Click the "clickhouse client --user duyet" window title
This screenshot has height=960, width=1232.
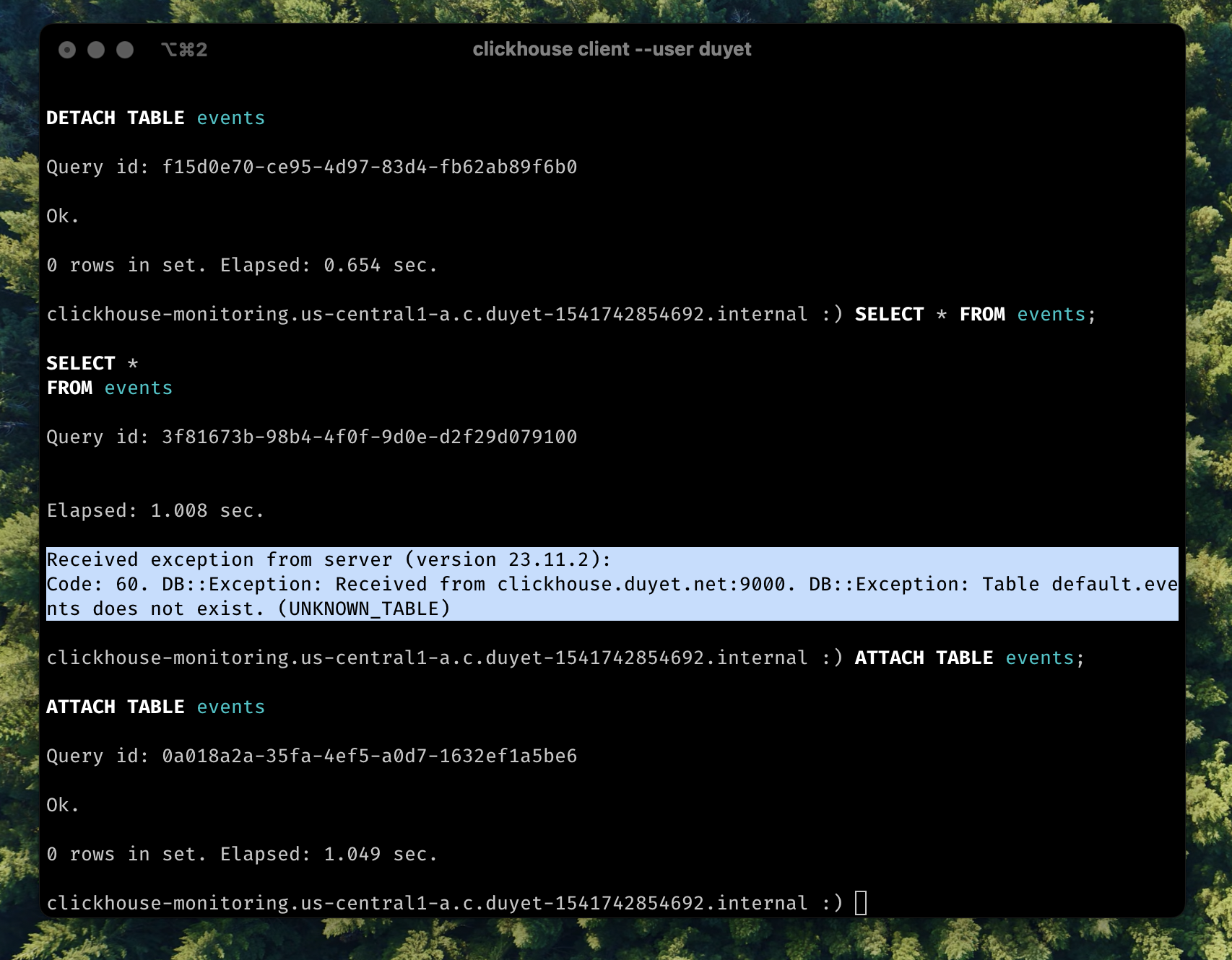612,49
